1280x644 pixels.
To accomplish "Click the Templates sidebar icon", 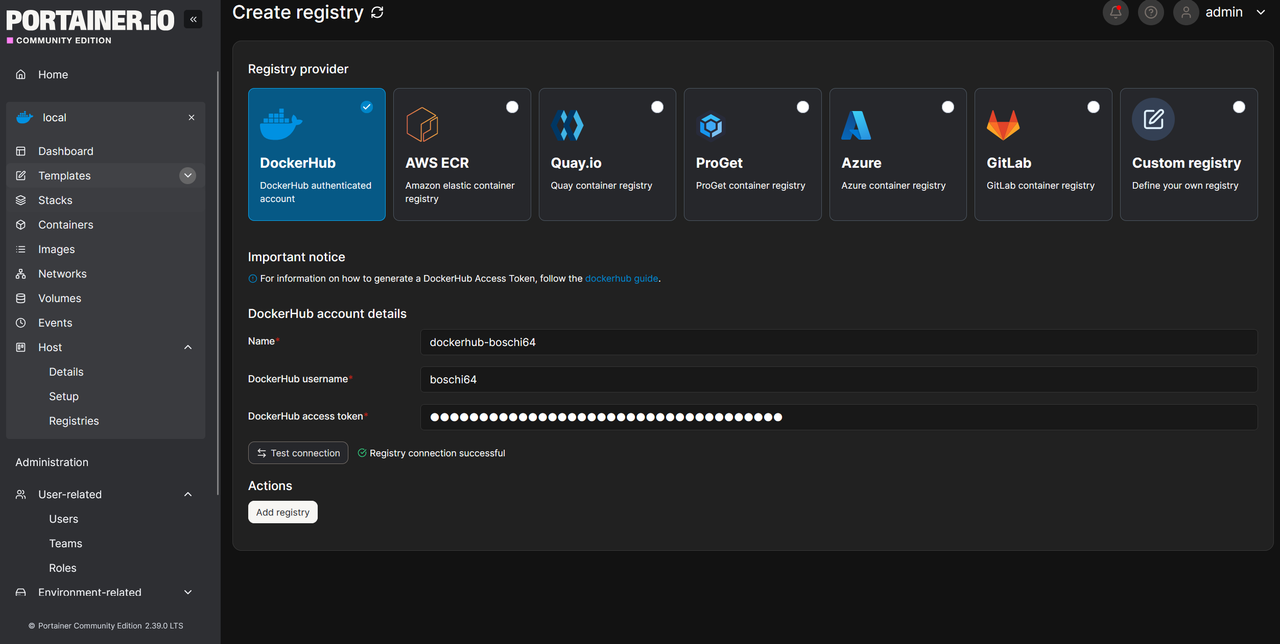I will tap(21, 176).
